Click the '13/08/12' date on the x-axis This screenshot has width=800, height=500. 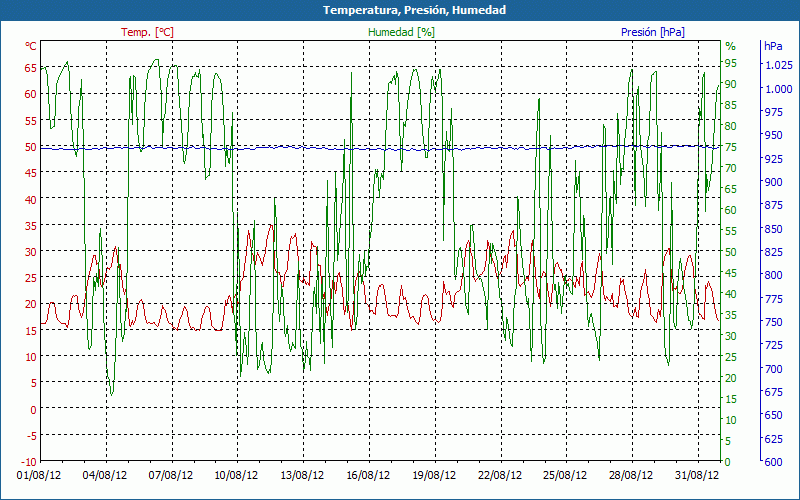pos(302,475)
